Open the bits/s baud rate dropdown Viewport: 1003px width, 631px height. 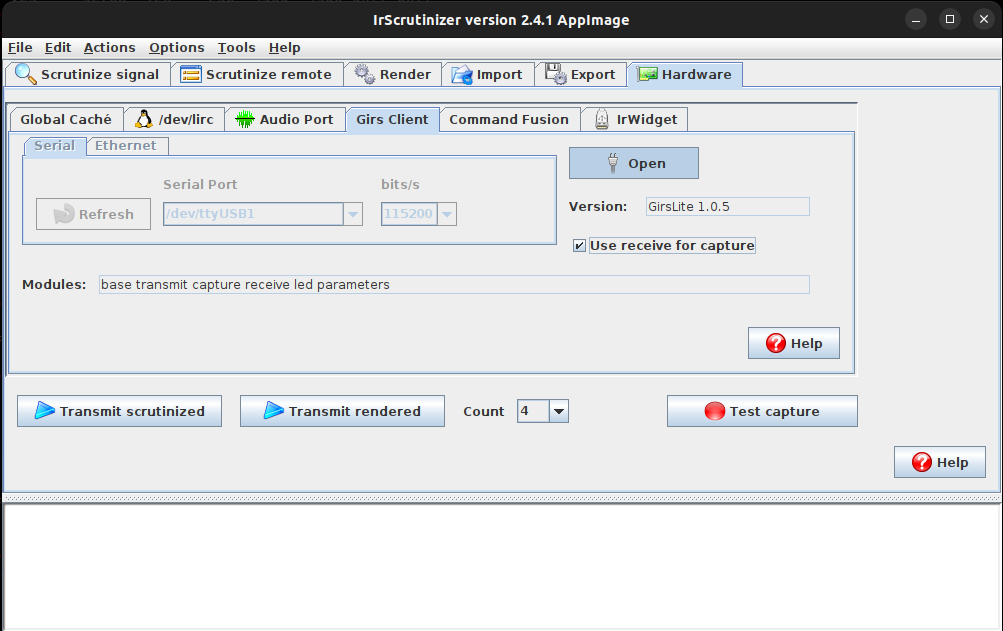click(x=447, y=214)
